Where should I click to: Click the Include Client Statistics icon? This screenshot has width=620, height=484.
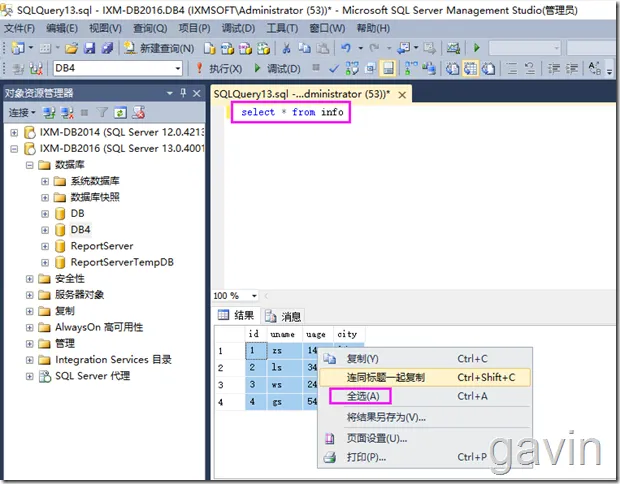[x=429, y=69]
